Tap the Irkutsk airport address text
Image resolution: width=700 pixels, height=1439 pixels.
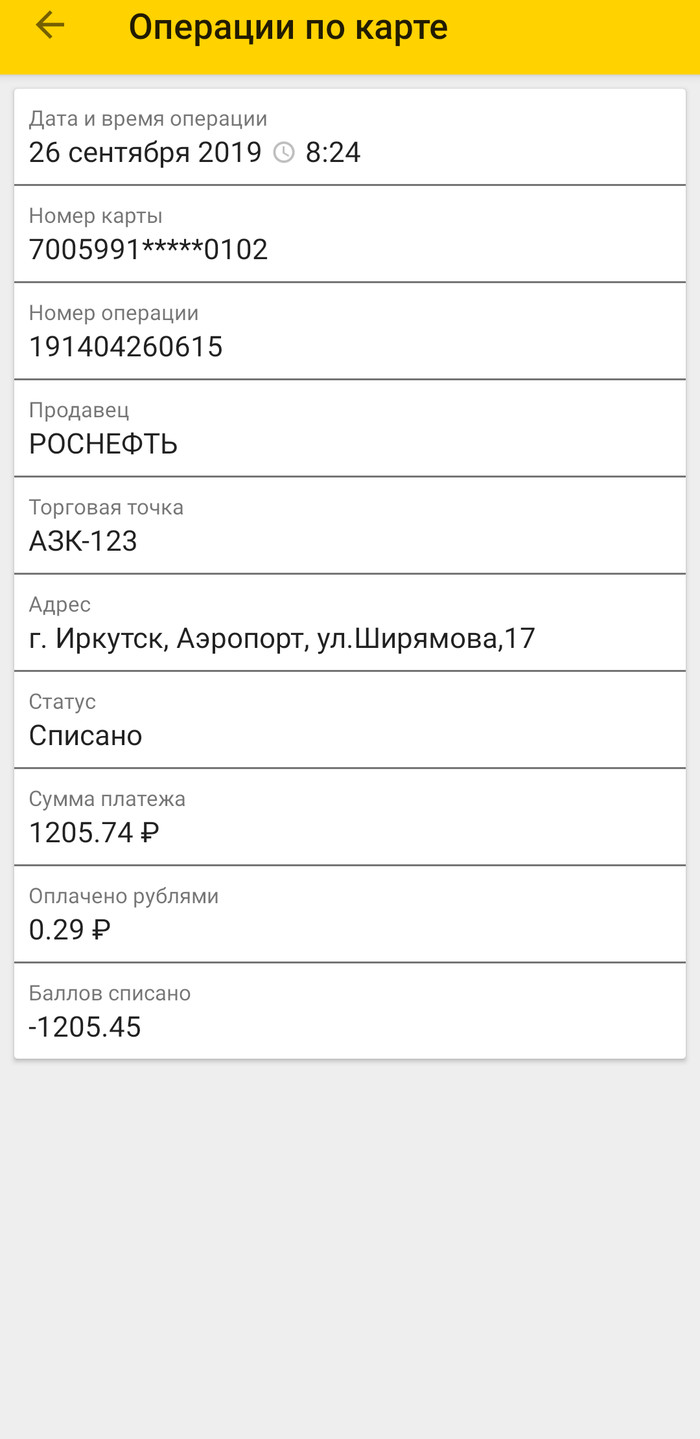coord(282,638)
